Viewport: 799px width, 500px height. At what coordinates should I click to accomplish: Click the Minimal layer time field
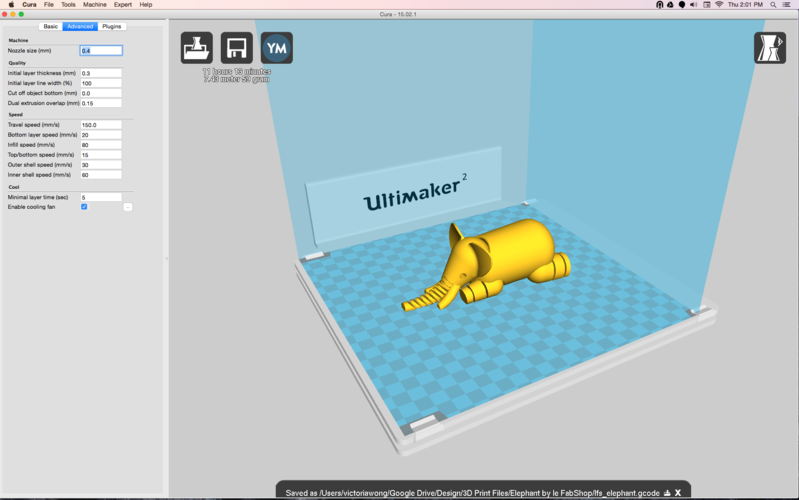point(101,197)
